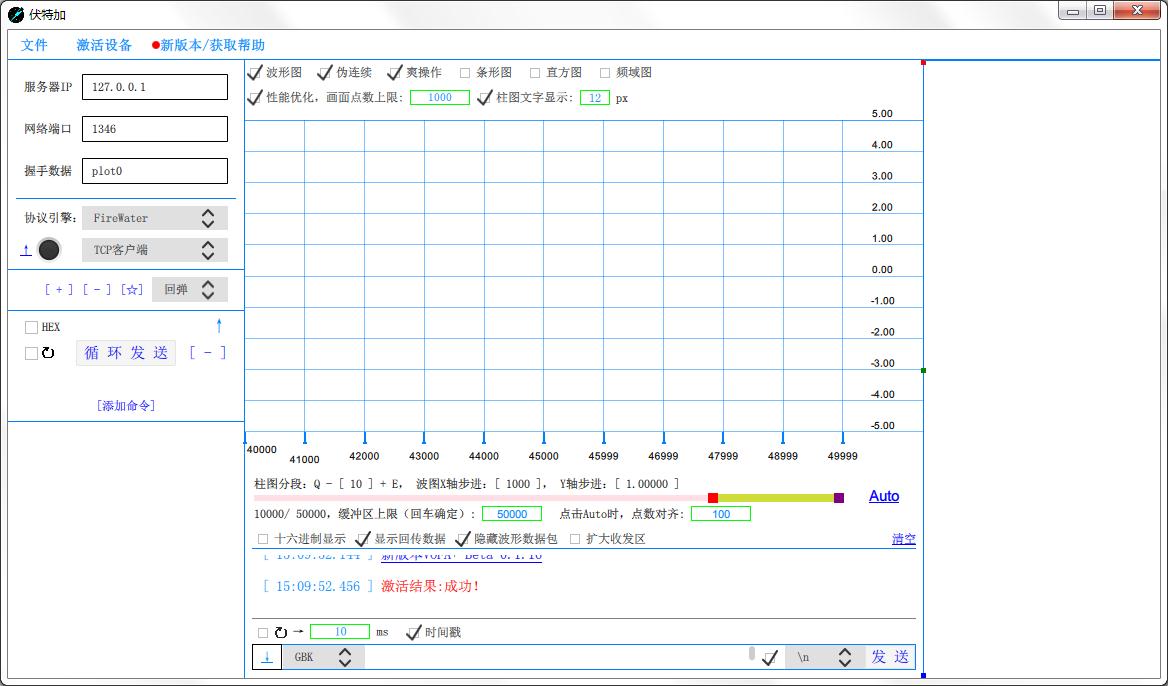Toggle the 伪连续 checkbox
The image size is (1168, 686).
click(x=325, y=72)
